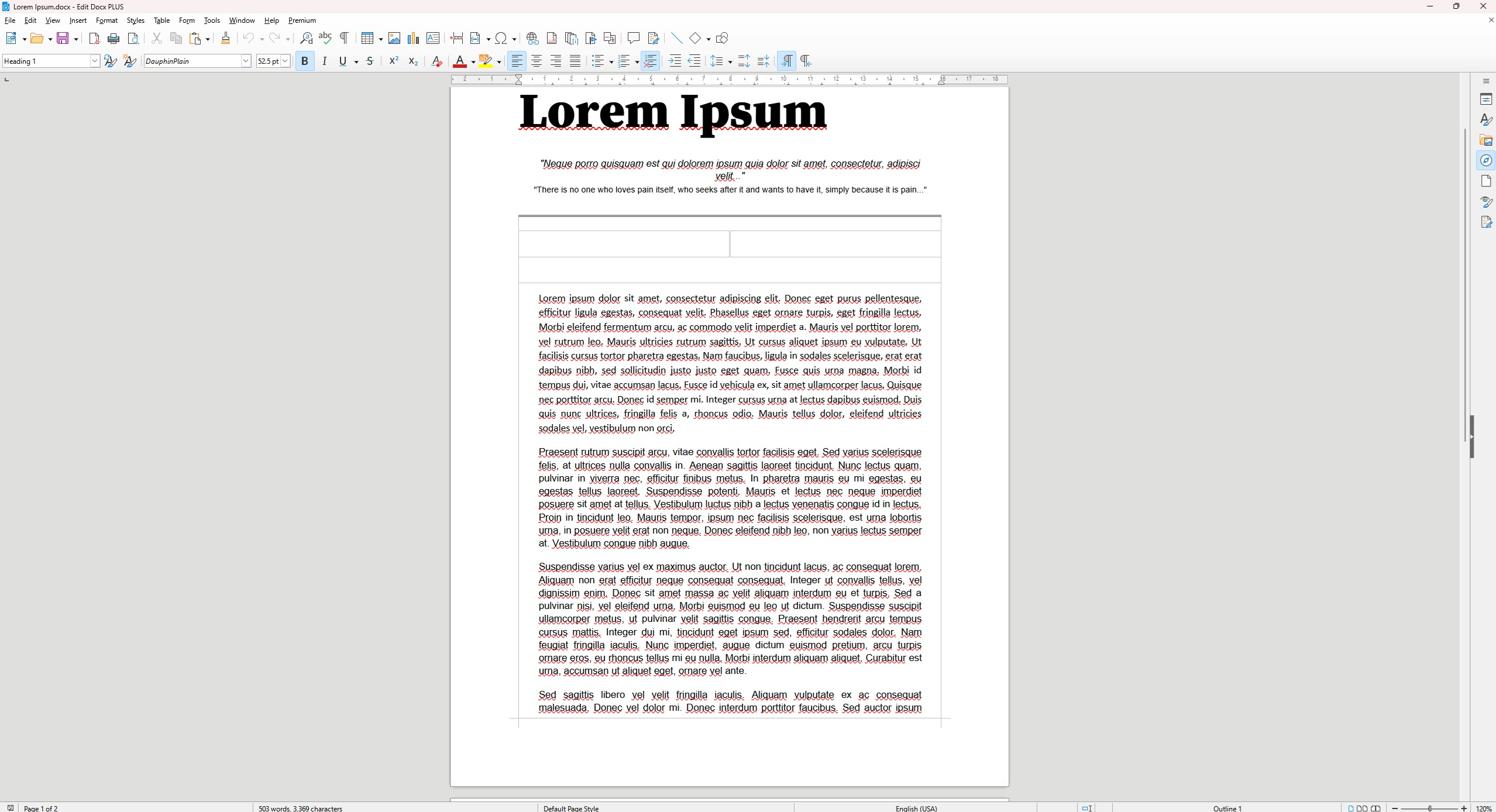Increase paragraph spacing
This screenshot has width=1496, height=812.
tap(744, 61)
